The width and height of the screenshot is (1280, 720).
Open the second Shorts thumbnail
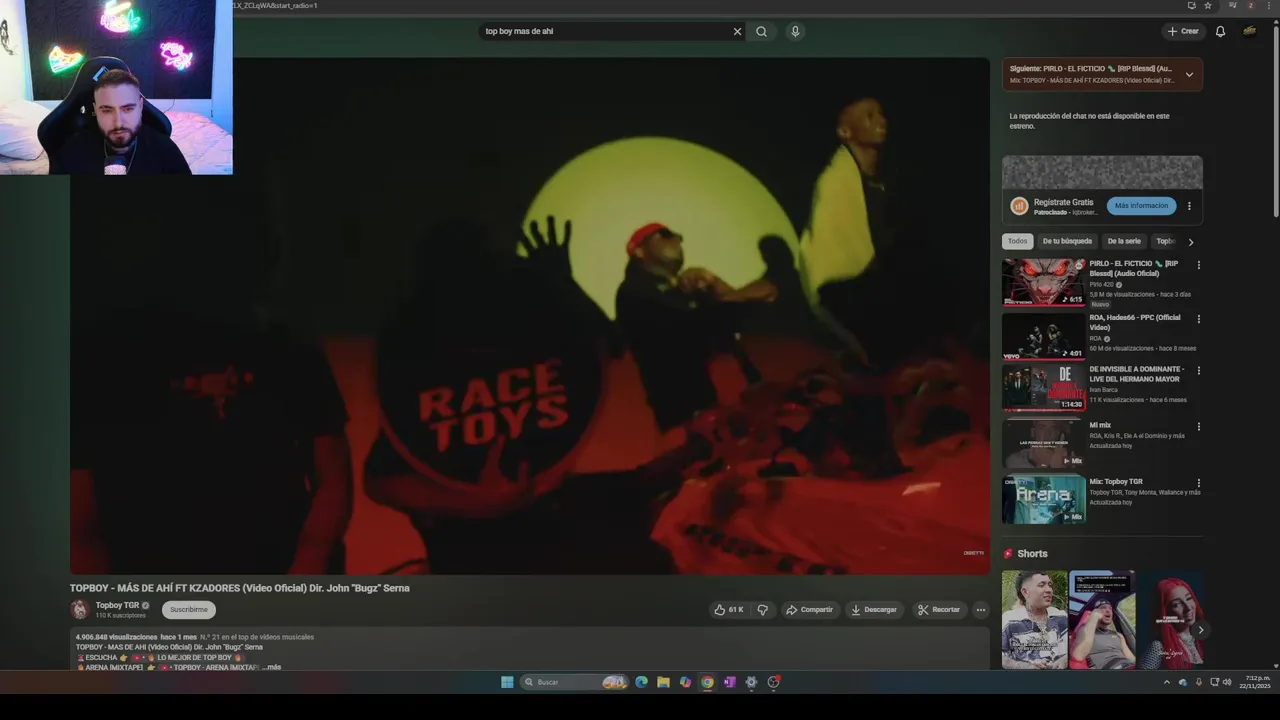pos(1102,620)
